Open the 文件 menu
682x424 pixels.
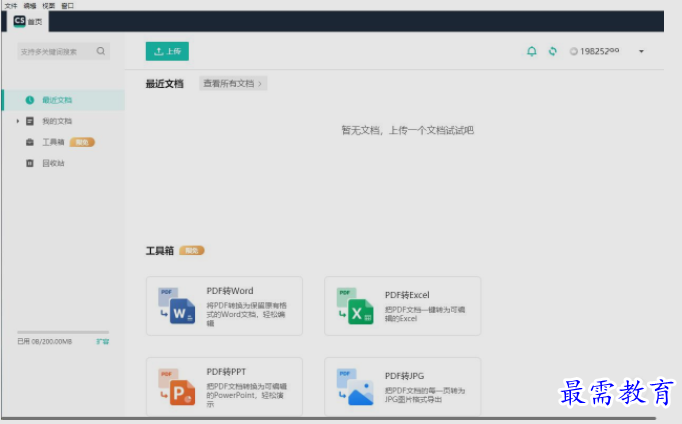(x=11, y=5)
